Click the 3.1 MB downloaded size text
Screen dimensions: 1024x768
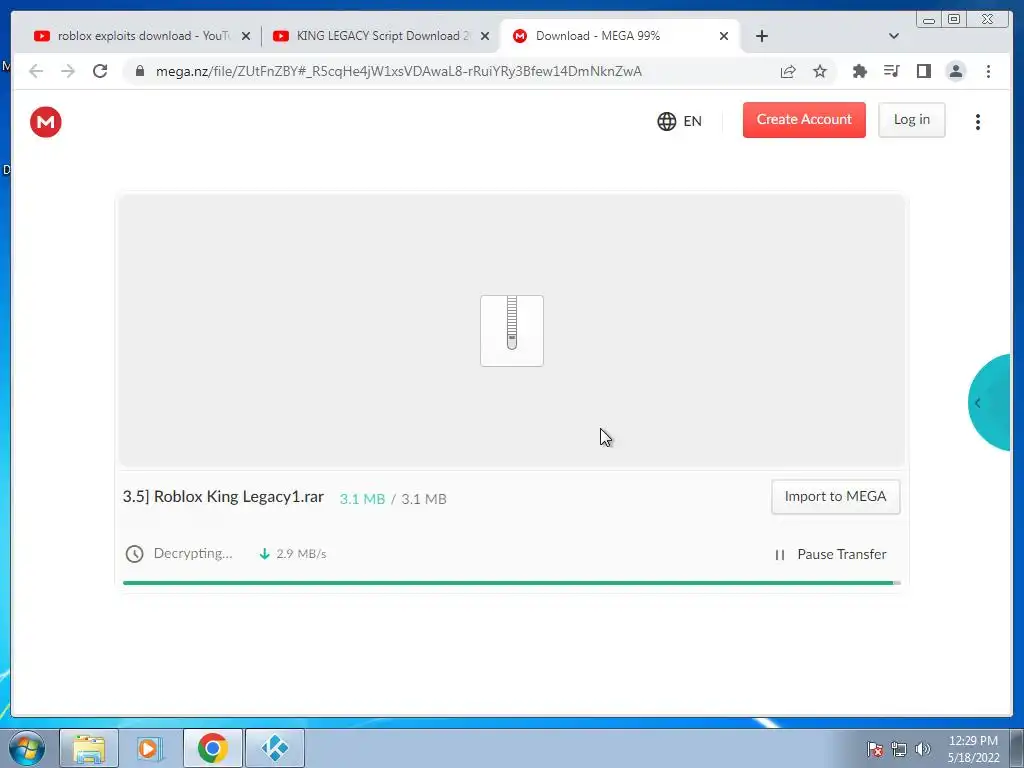pos(362,499)
